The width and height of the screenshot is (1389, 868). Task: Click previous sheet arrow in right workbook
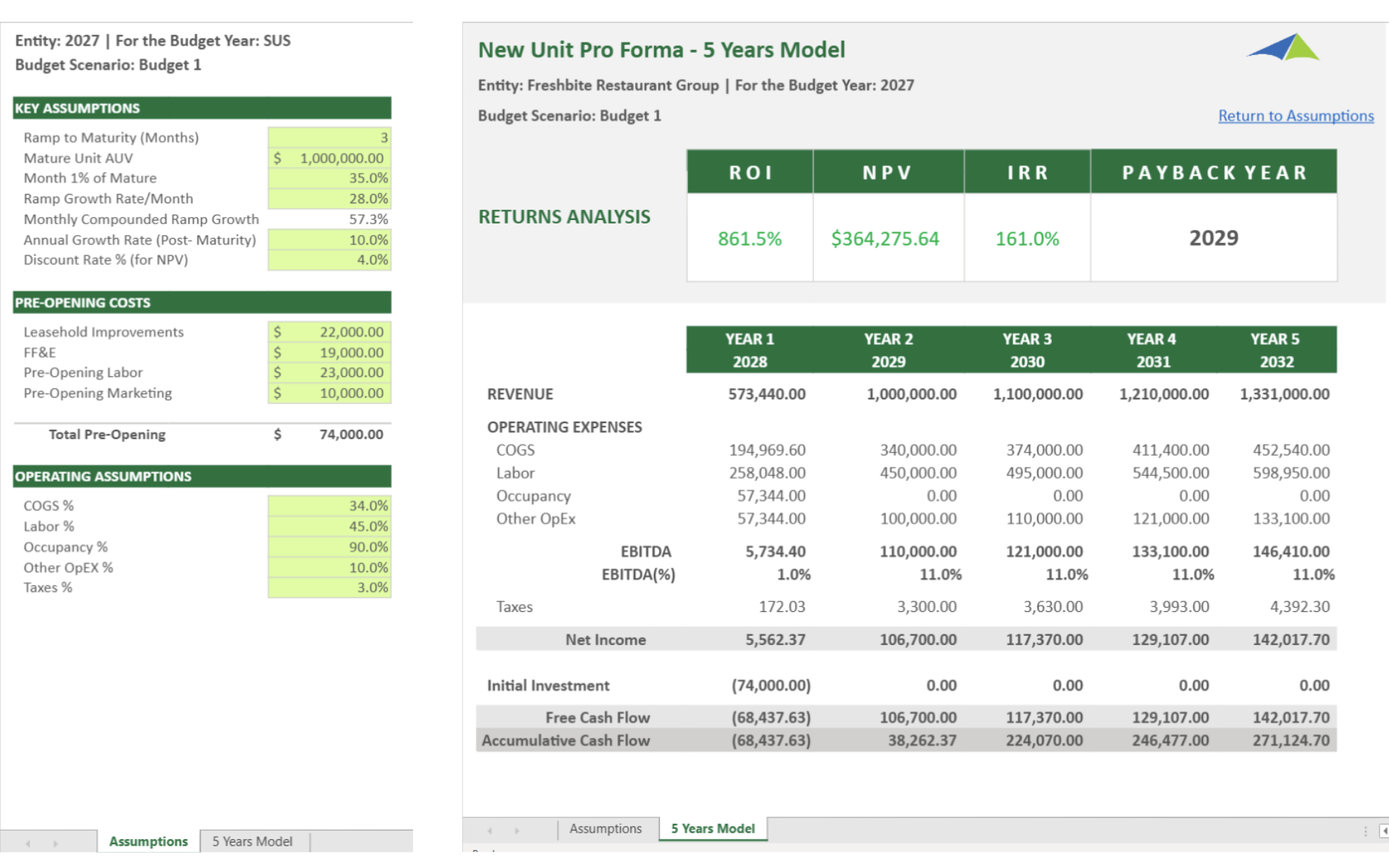490,830
